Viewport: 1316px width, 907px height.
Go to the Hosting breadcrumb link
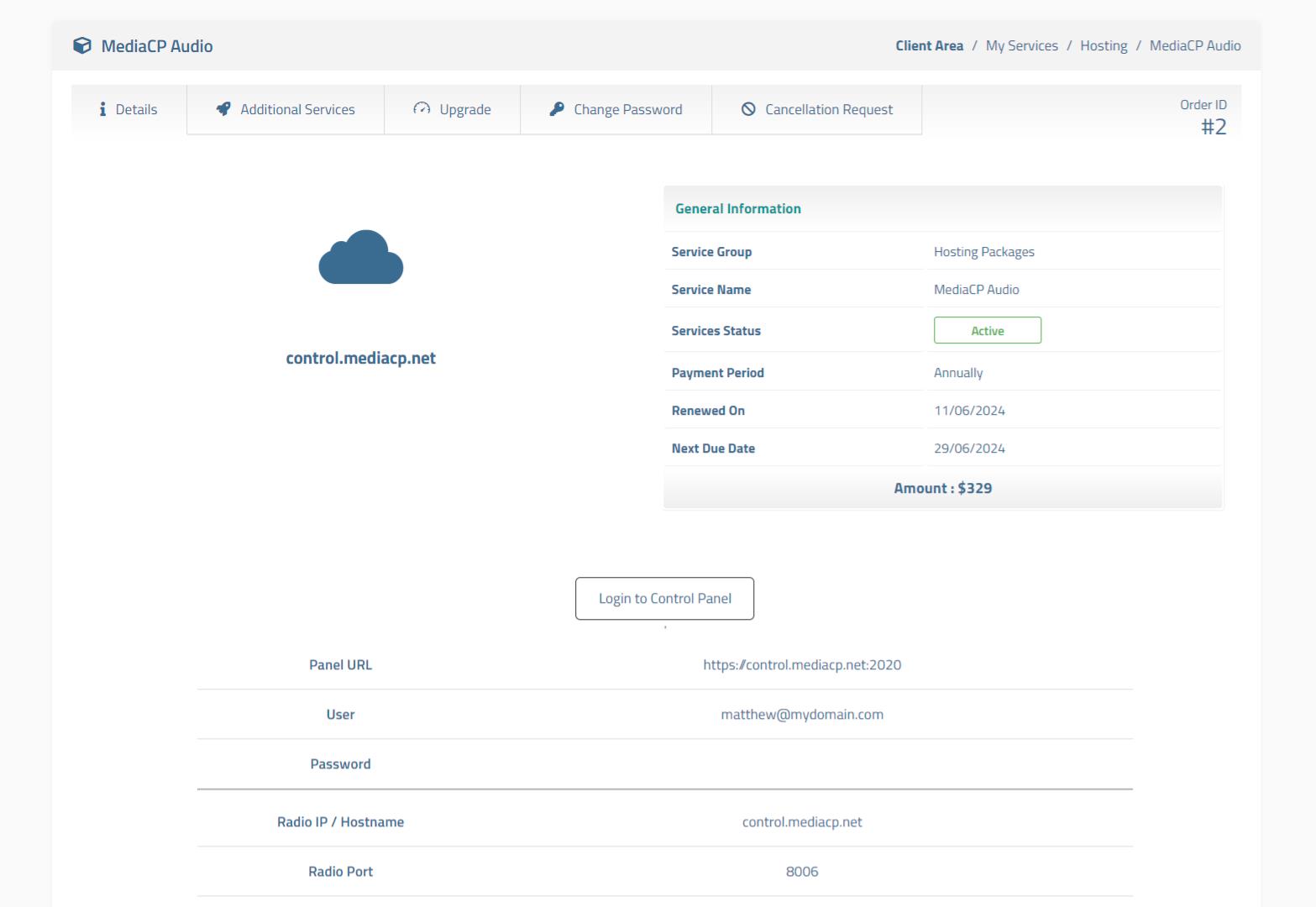point(1104,45)
